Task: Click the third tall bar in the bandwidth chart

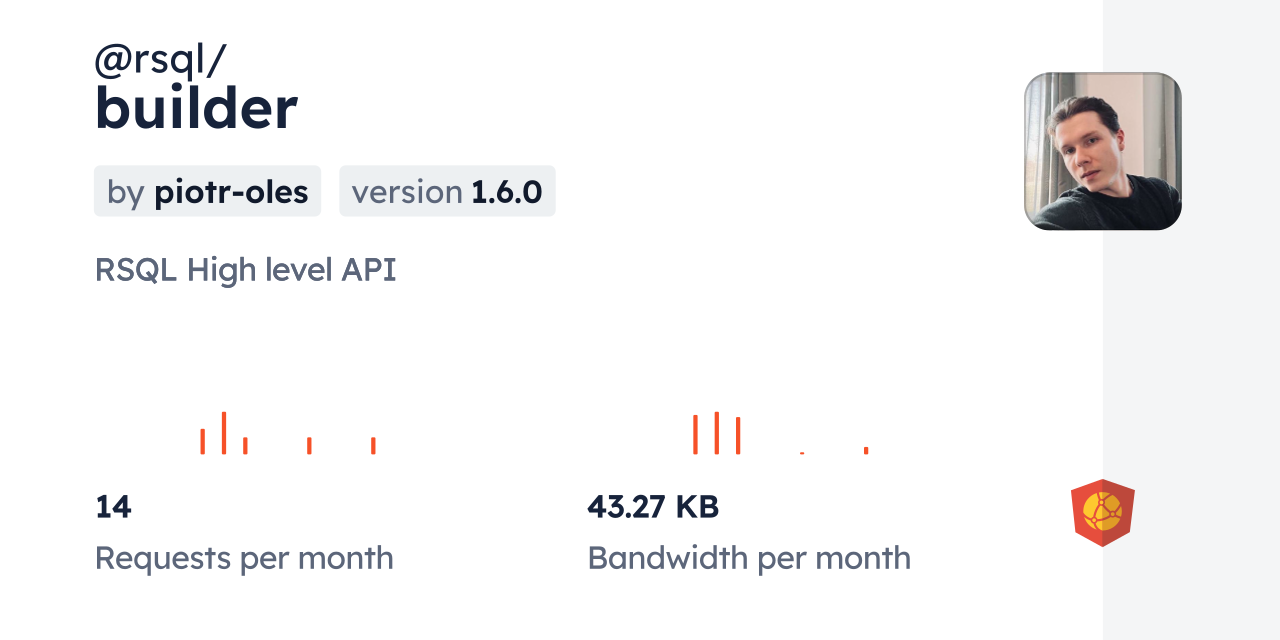Action: click(738, 435)
